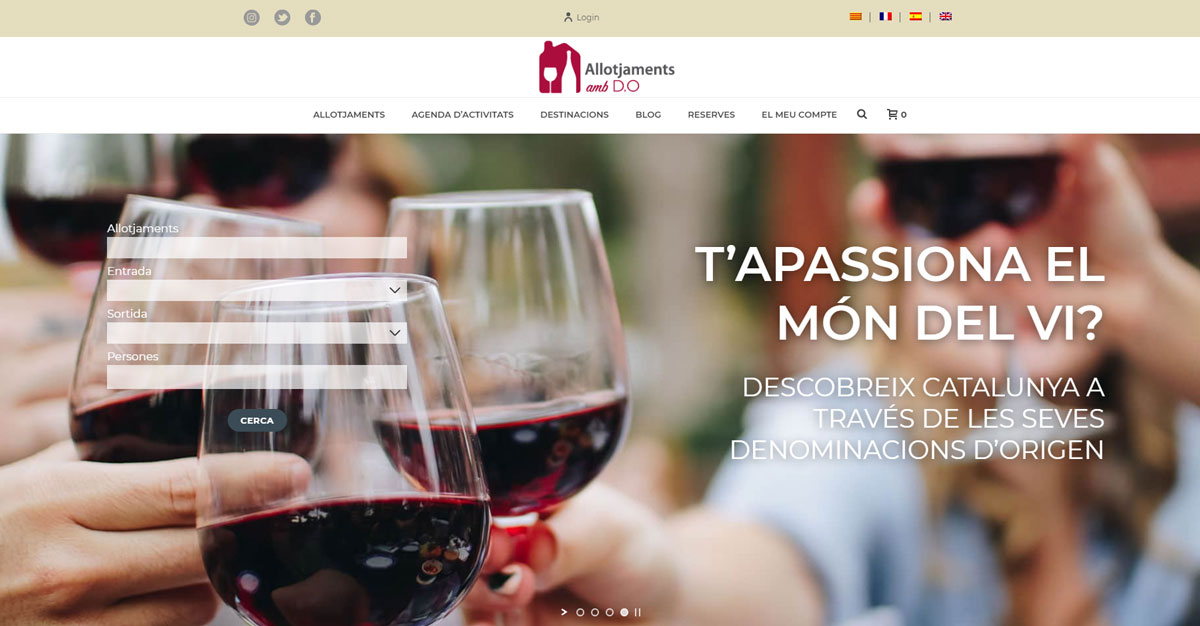
Task: Switch language with the UK flag
Action: point(946,17)
